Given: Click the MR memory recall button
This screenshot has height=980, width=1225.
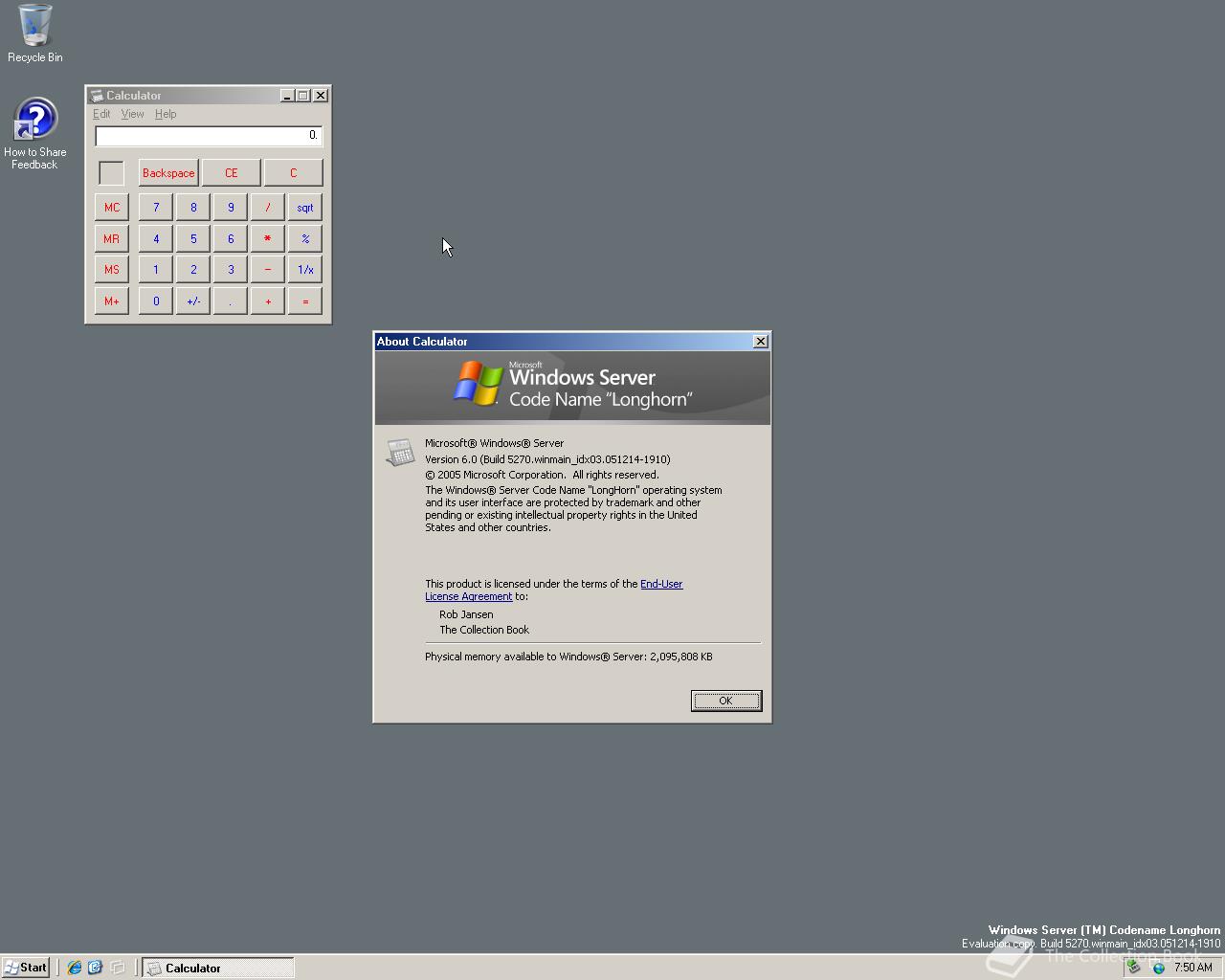Looking at the screenshot, I should click(x=112, y=238).
